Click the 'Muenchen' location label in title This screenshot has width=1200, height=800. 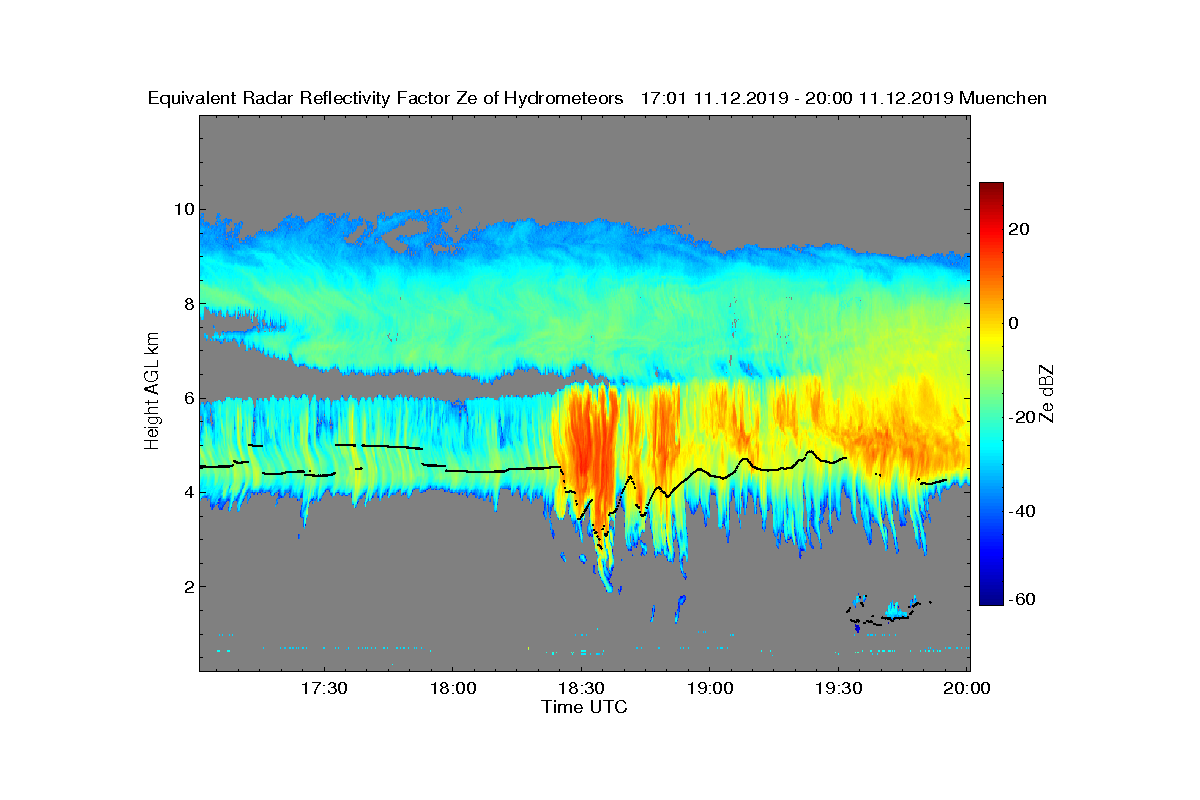point(1003,98)
